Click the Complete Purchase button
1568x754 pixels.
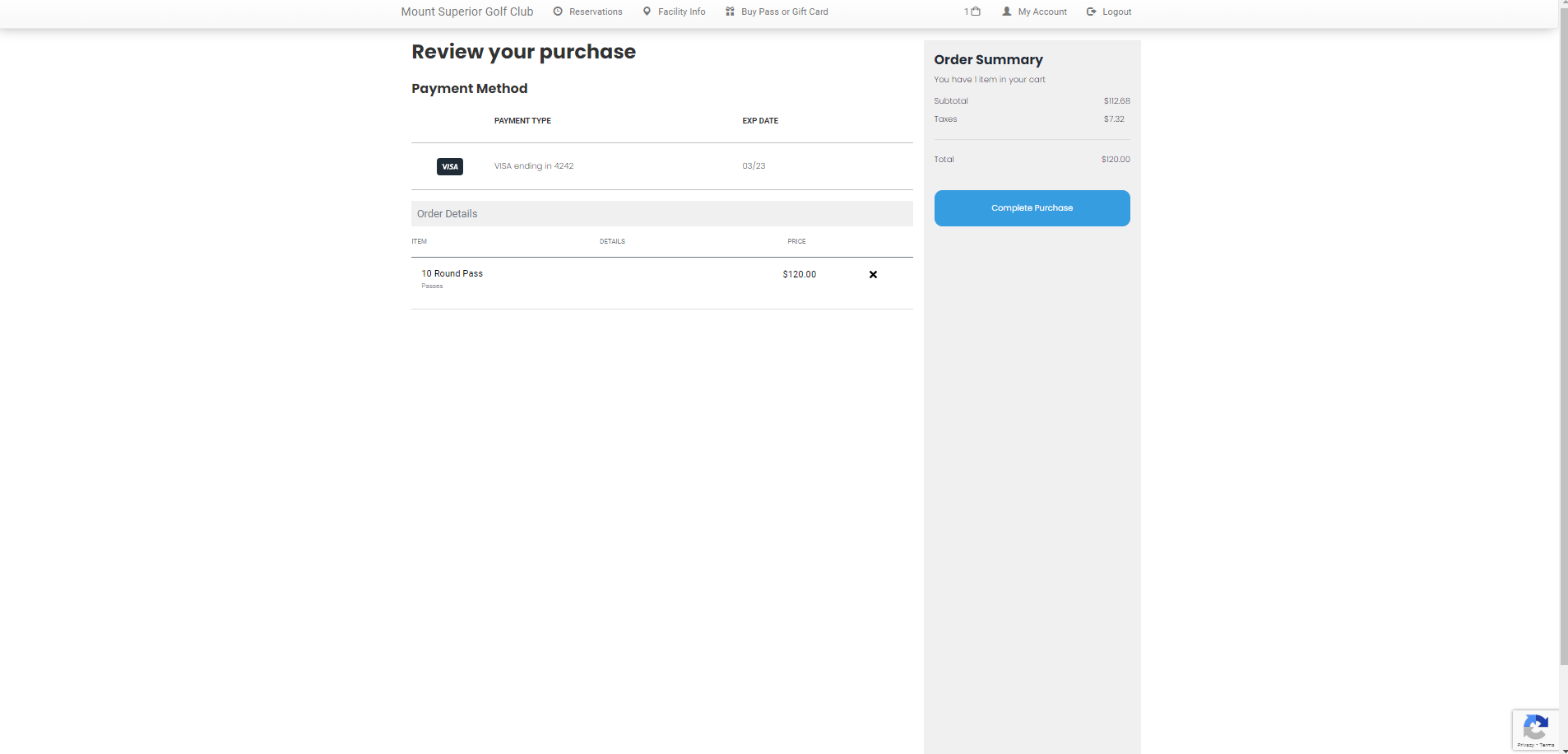pyautogui.click(x=1032, y=208)
